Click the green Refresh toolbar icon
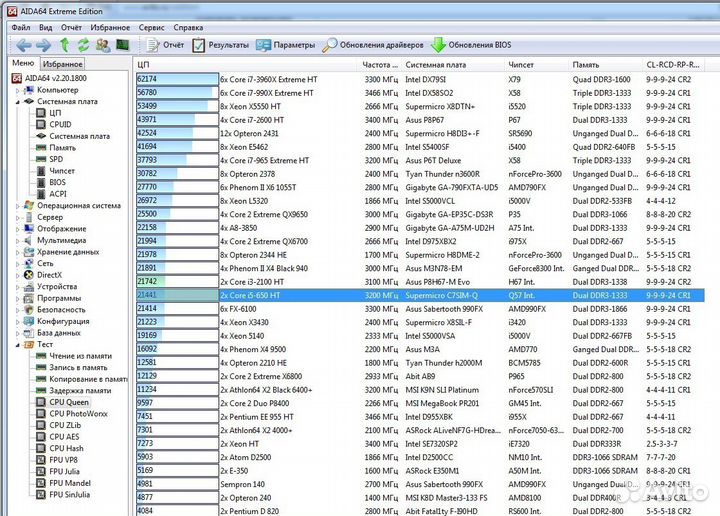This screenshot has width=720, height=516. [x=83, y=45]
